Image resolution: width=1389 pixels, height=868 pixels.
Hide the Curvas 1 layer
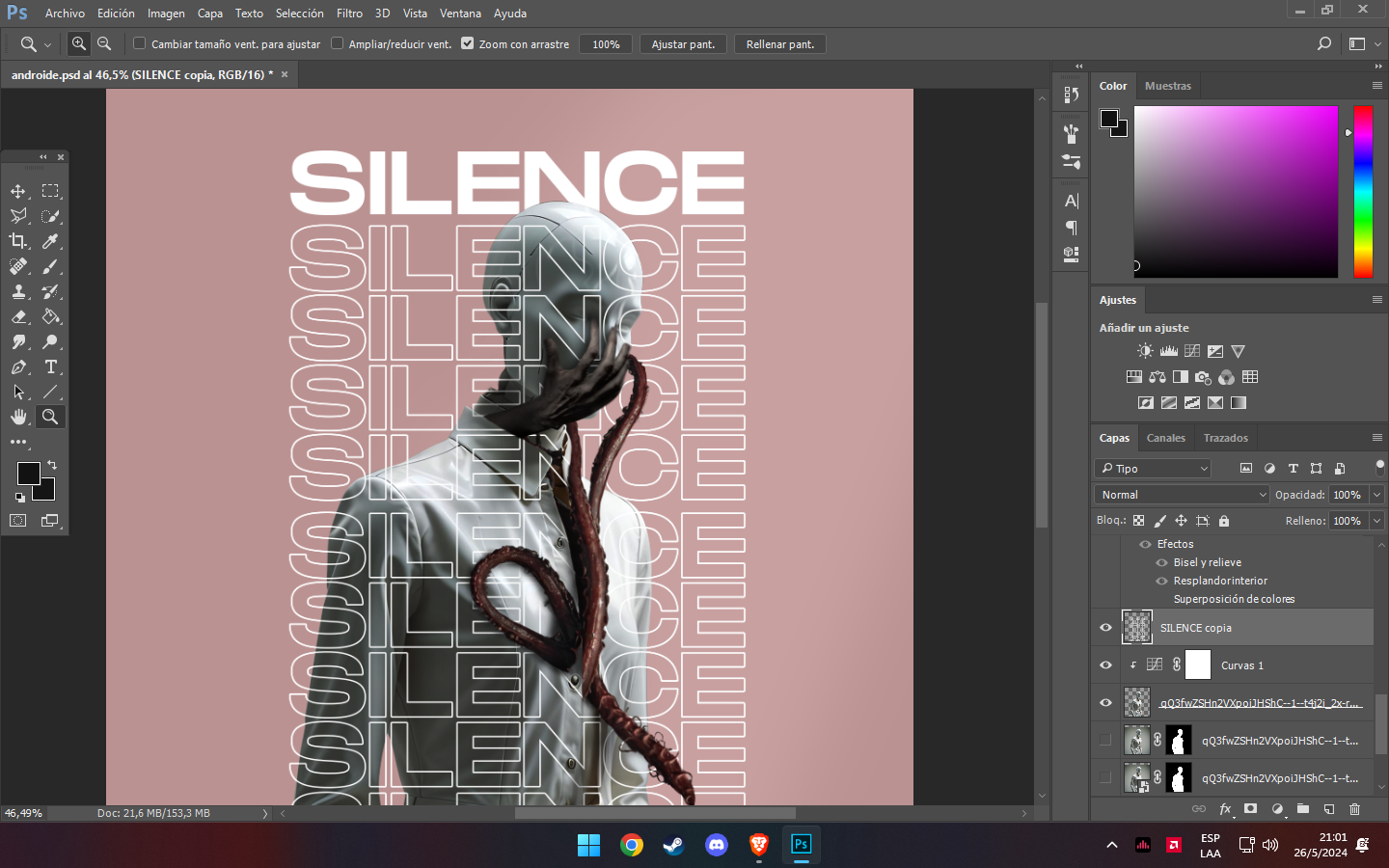pyautogui.click(x=1105, y=665)
